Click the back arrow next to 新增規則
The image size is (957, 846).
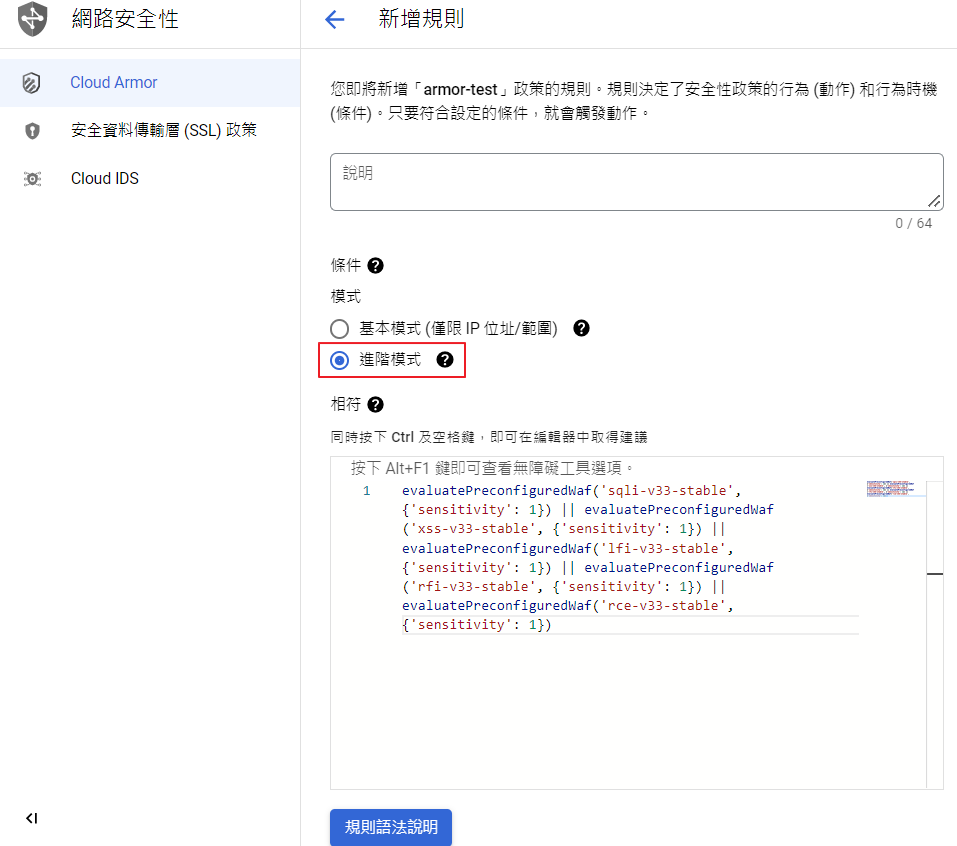click(335, 20)
